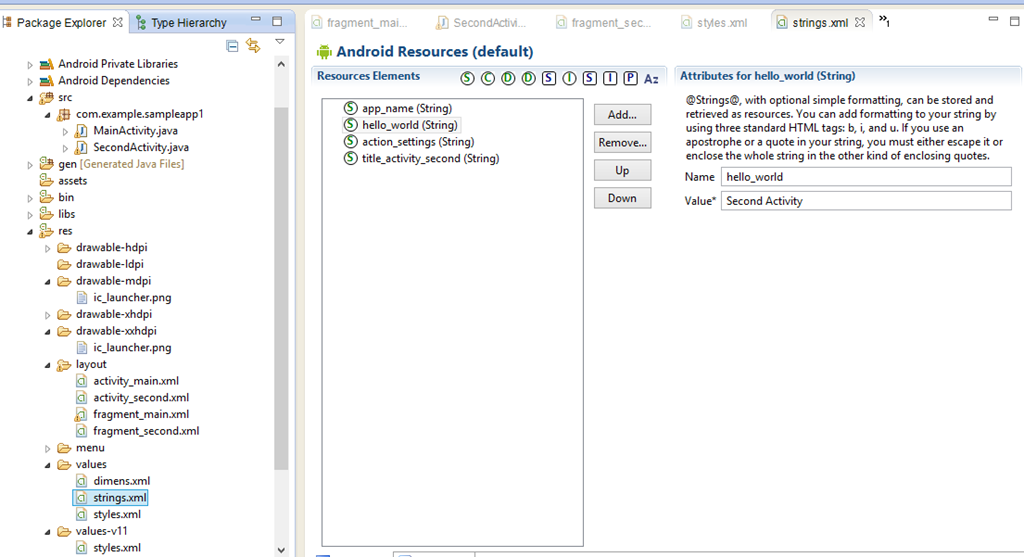Click the SecondActivity.java file icon
The width and height of the screenshot is (1024, 557).
(x=81, y=148)
